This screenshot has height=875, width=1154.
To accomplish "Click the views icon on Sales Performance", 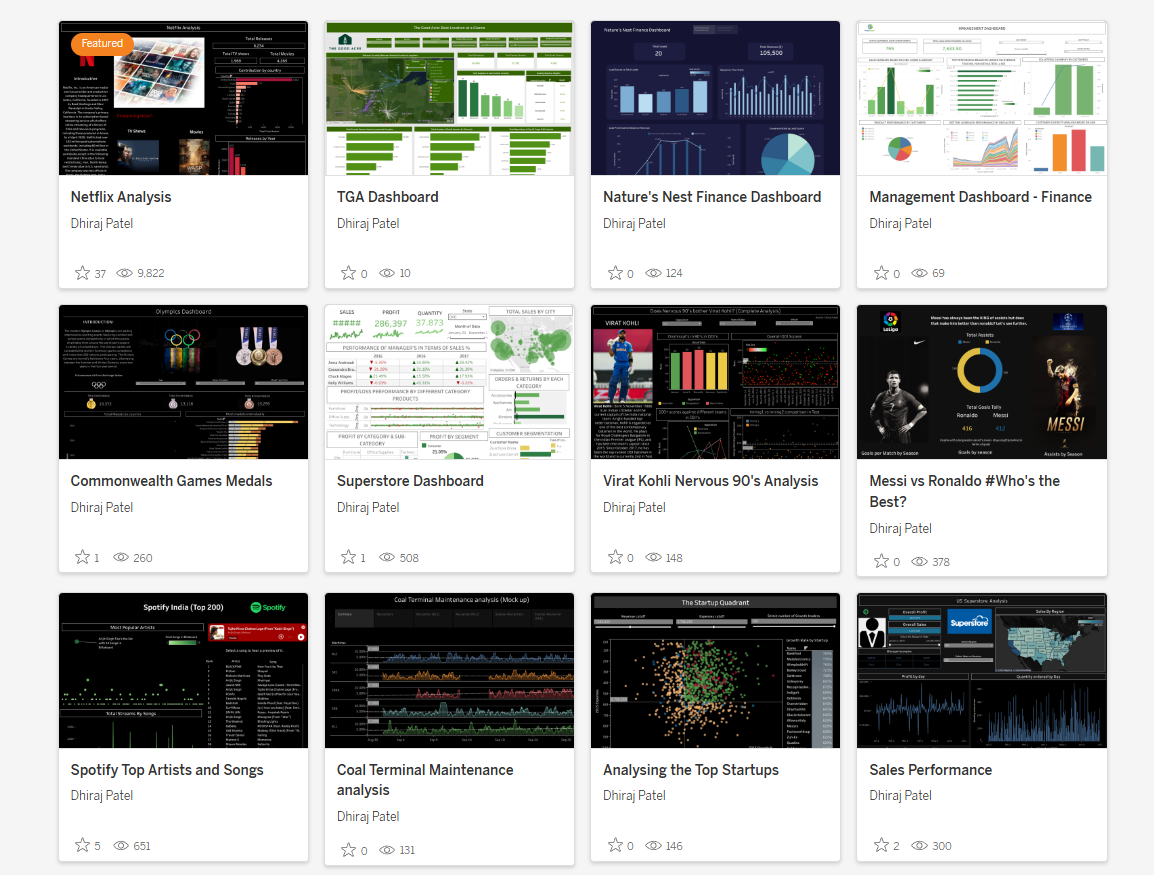I will pos(920,845).
